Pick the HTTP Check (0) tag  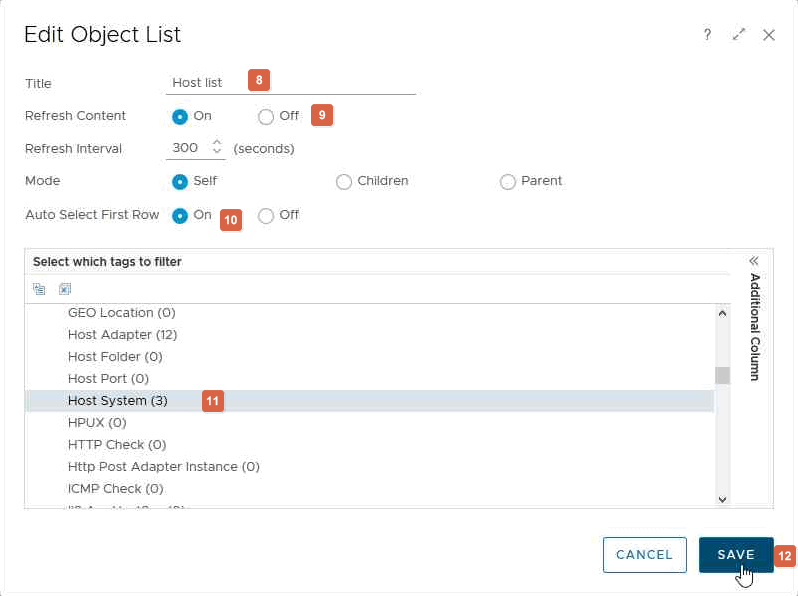point(117,445)
